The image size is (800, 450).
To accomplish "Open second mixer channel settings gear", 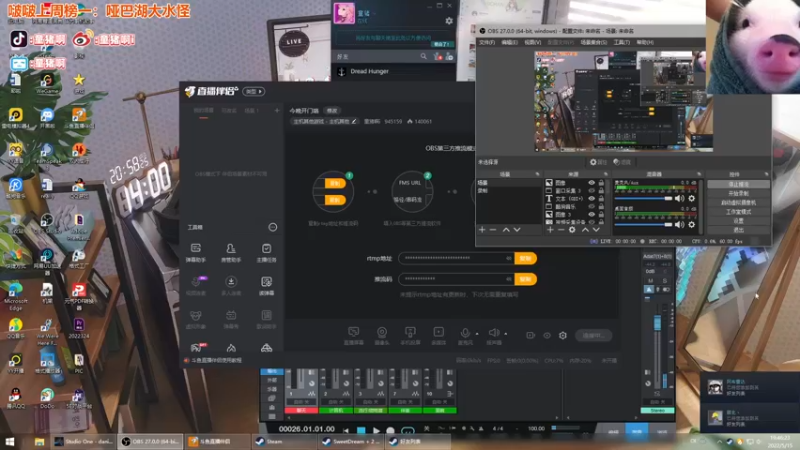I will pyautogui.click(x=692, y=224).
